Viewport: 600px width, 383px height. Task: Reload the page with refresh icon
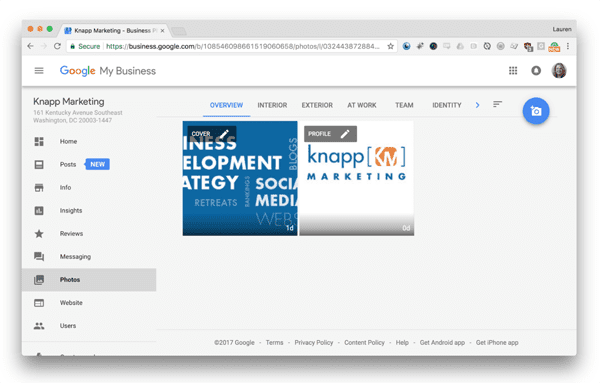pyautogui.click(x=57, y=46)
